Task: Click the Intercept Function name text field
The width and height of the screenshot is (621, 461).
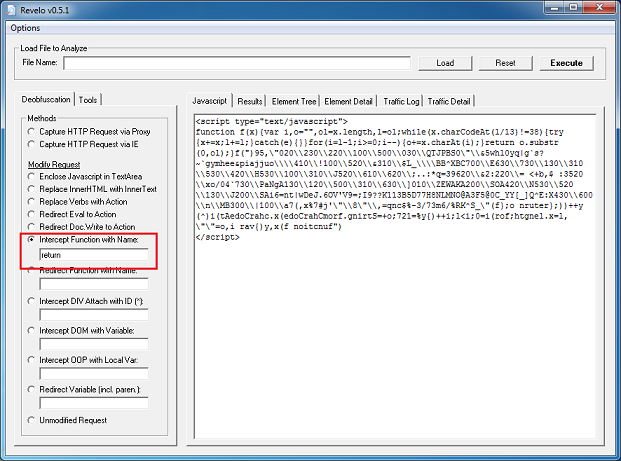Action: click(x=93, y=256)
